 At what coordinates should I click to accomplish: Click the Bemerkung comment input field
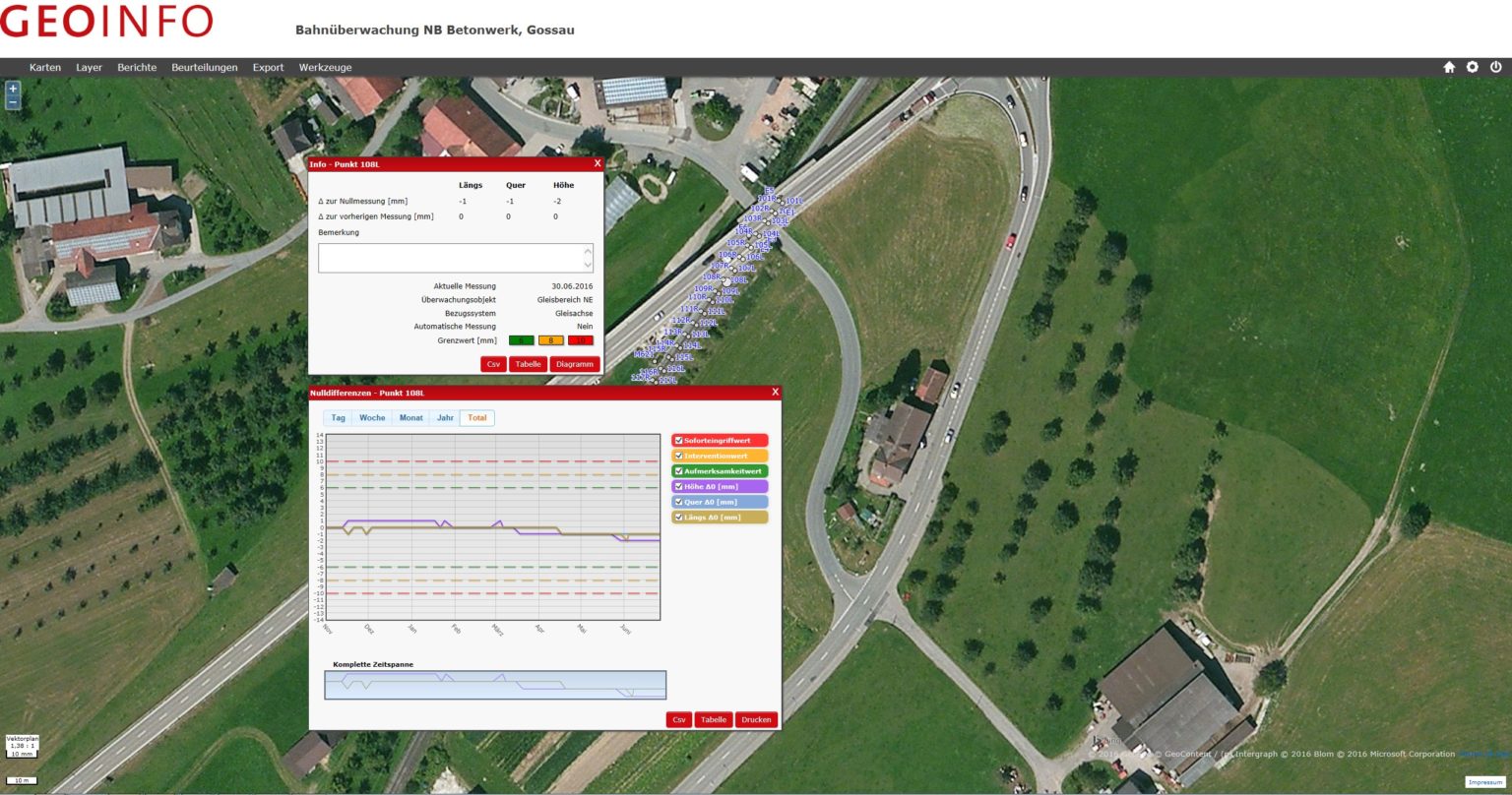(455, 256)
